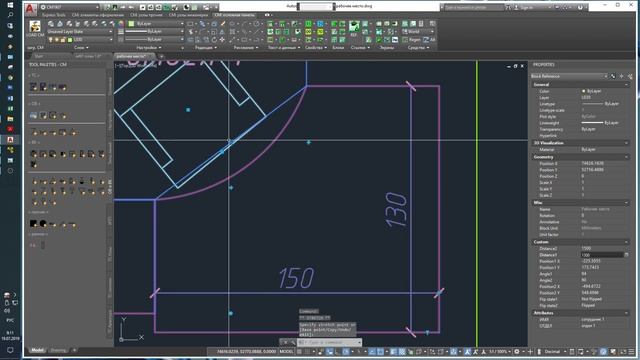Open the workspace dropdown in title bar

(70, 7)
